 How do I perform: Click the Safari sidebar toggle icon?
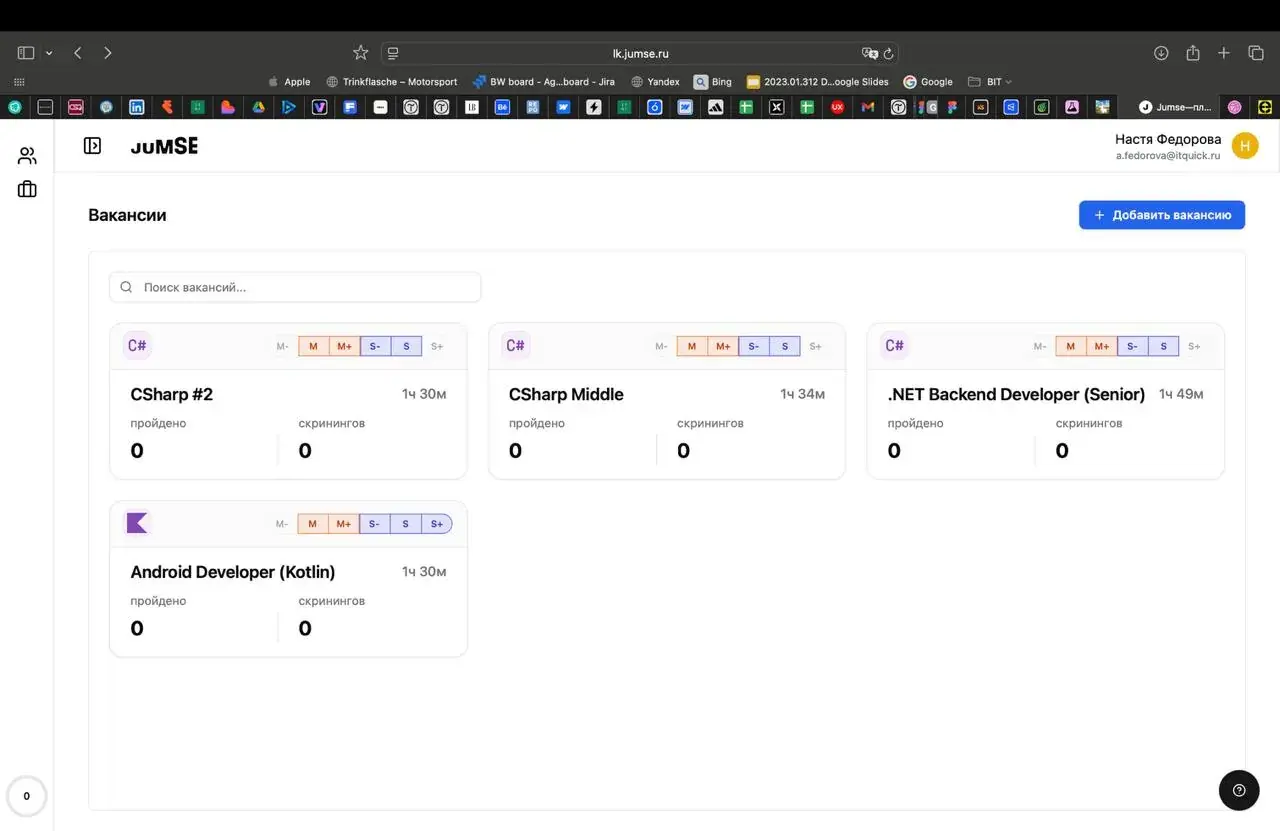[26, 53]
